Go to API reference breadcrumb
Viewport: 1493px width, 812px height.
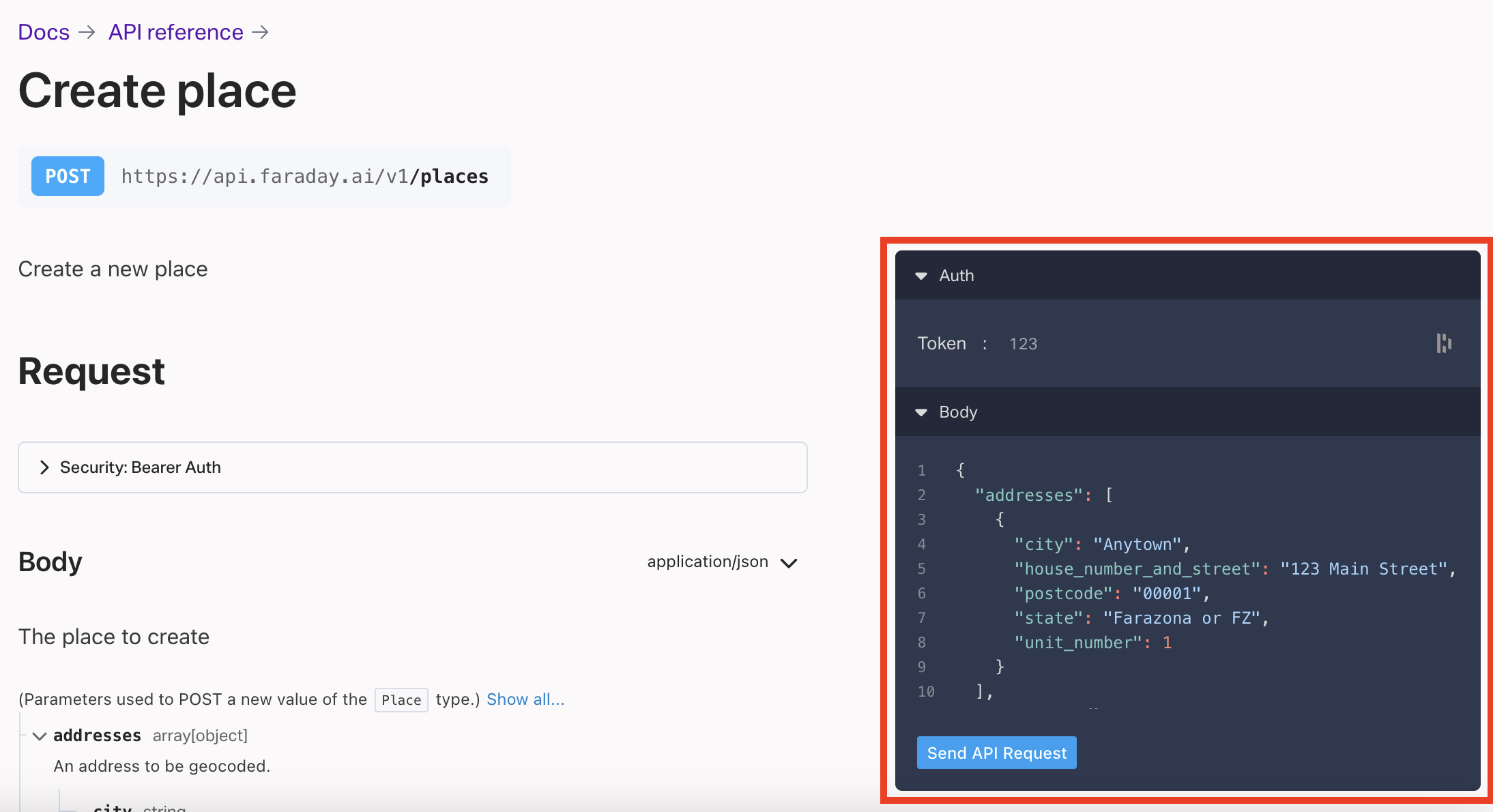point(175,32)
